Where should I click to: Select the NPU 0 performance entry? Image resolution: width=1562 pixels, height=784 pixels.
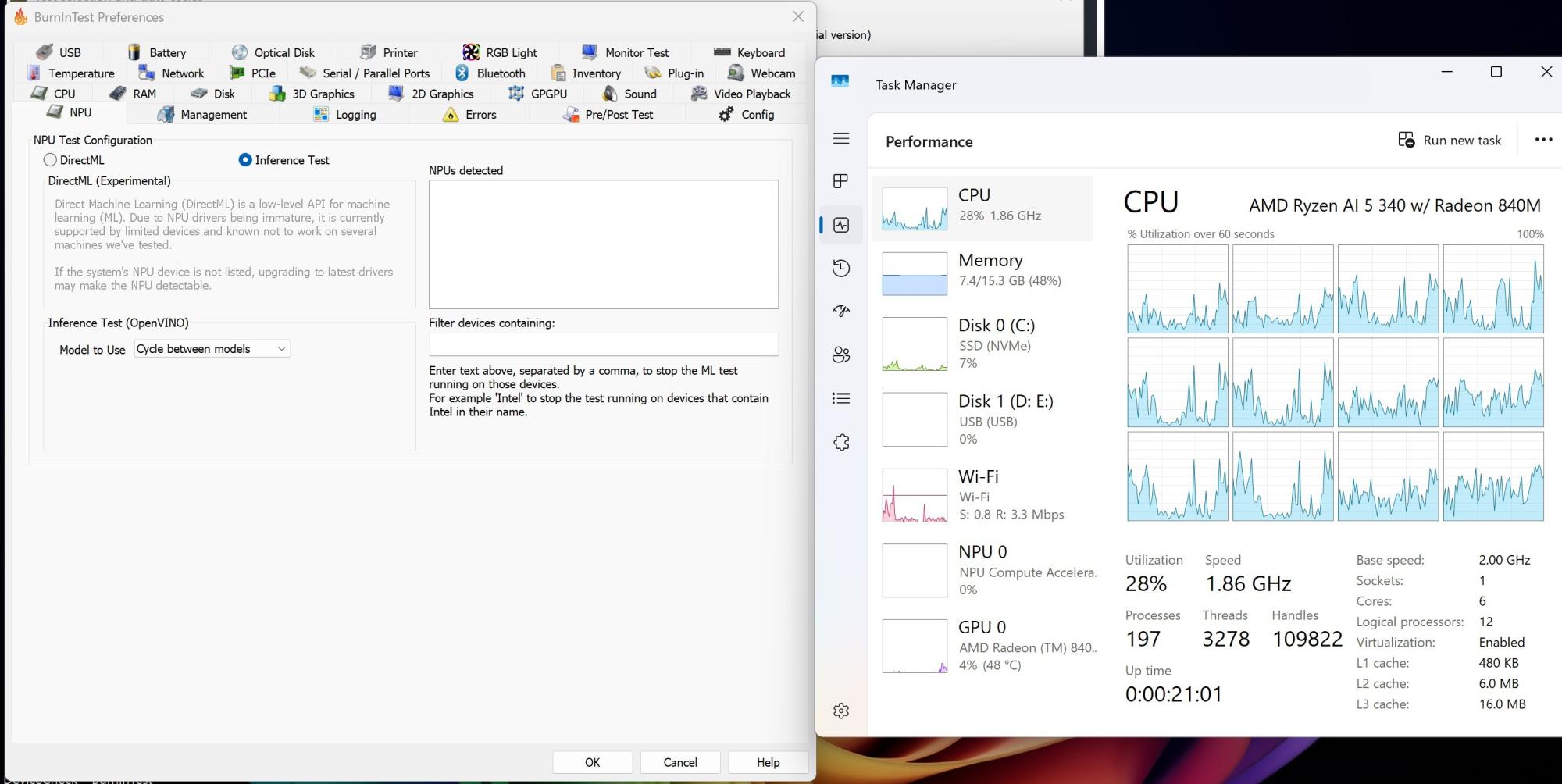coord(983,571)
